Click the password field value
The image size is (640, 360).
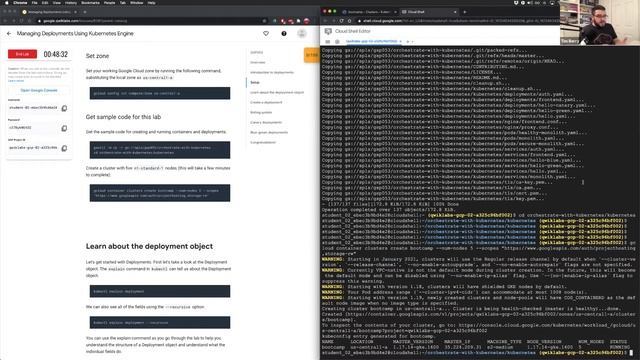(33, 128)
